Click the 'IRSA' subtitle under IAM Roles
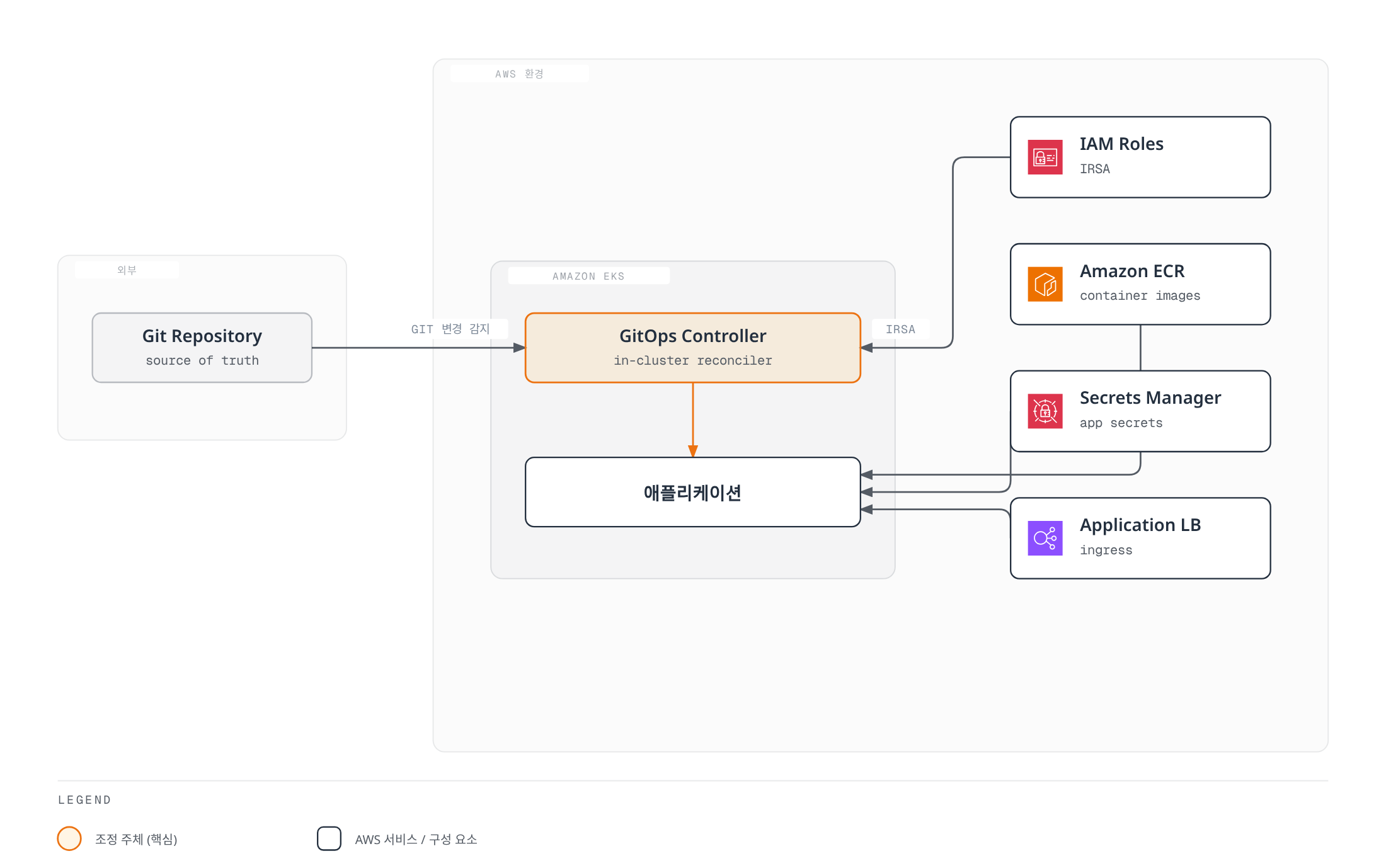 tap(1094, 169)
